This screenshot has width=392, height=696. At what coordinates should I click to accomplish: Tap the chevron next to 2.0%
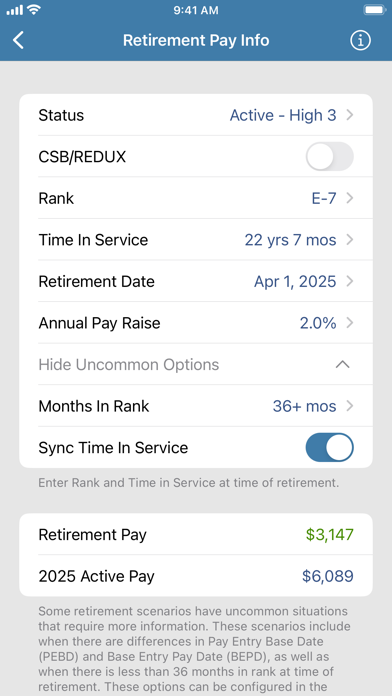click(349, 323)
